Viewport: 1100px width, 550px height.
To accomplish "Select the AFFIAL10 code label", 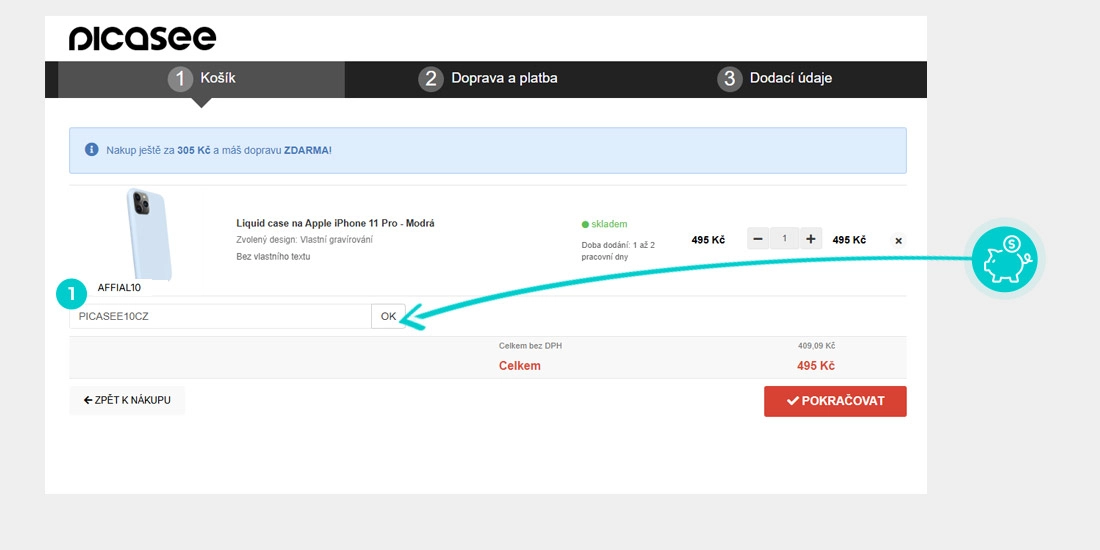I will click(119, 288).
